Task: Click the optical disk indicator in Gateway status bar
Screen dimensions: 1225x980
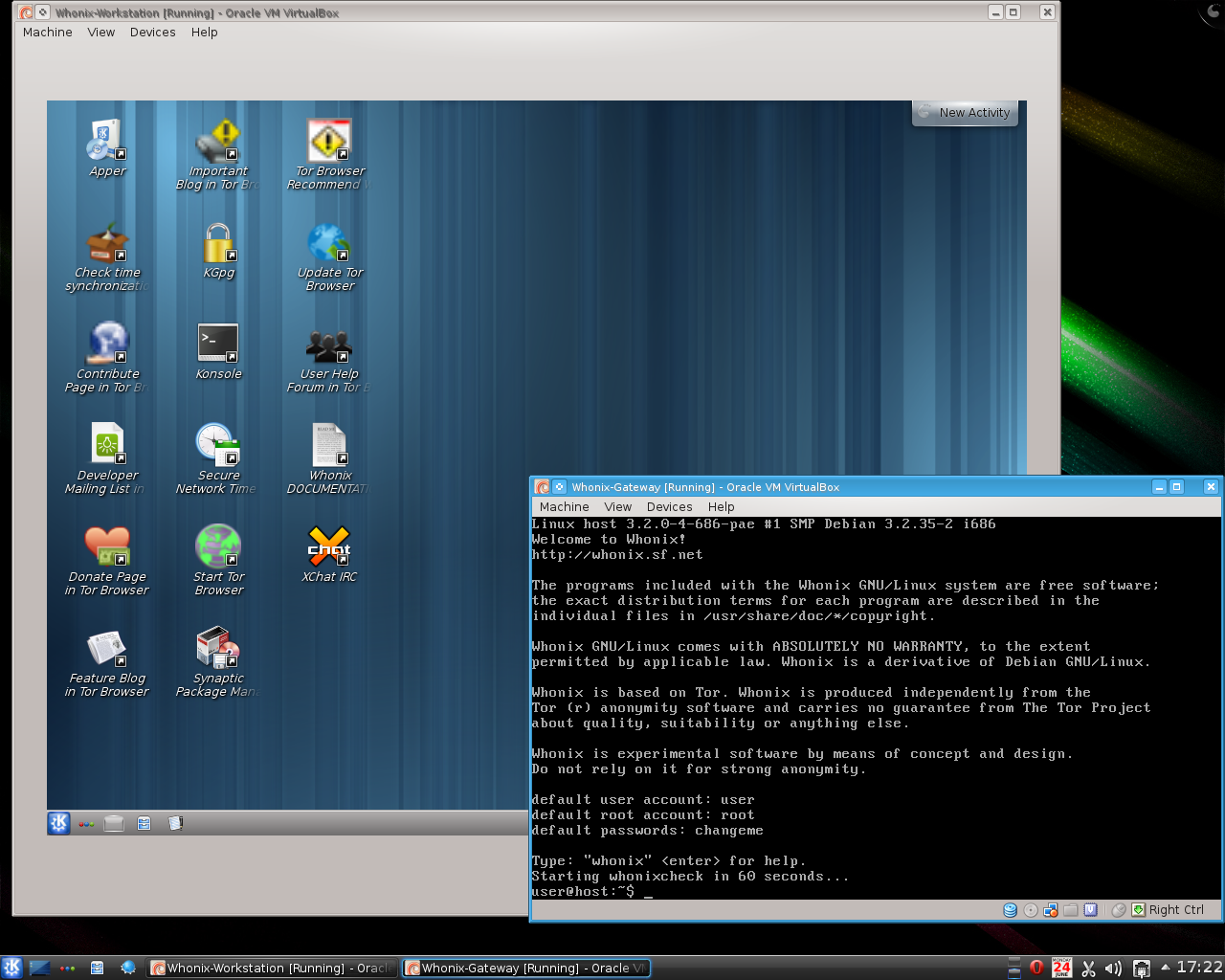Action: tap(1030, 910)
